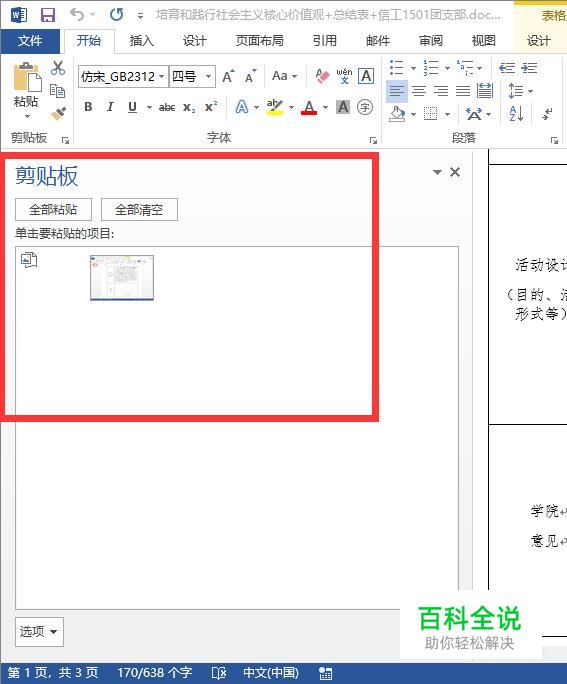The width and height of the screenshot is (567, 684).
Task: Open the Font group dialog launcher
Action: pos(373,140)
